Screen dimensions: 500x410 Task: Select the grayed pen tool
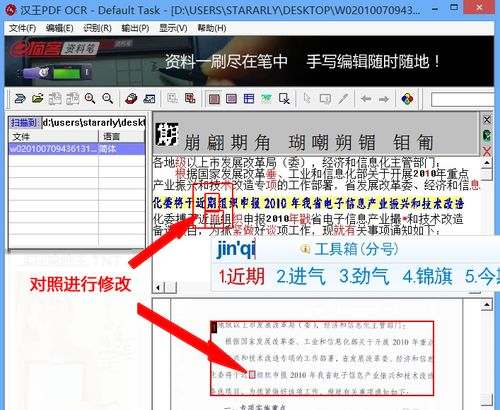[x=343, y=99]
